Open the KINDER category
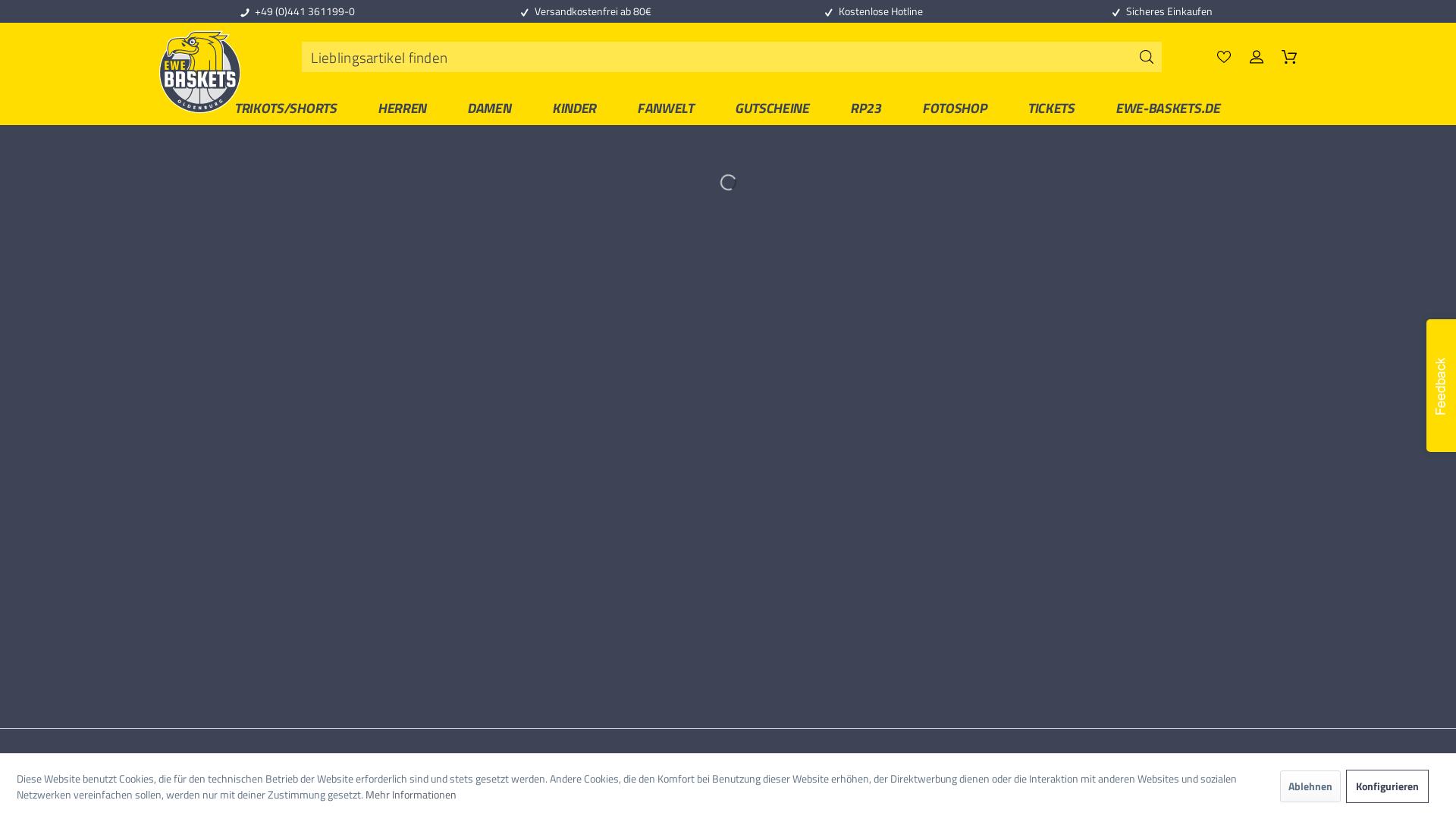Screen dimensions: 1456x819 [574, 108]
